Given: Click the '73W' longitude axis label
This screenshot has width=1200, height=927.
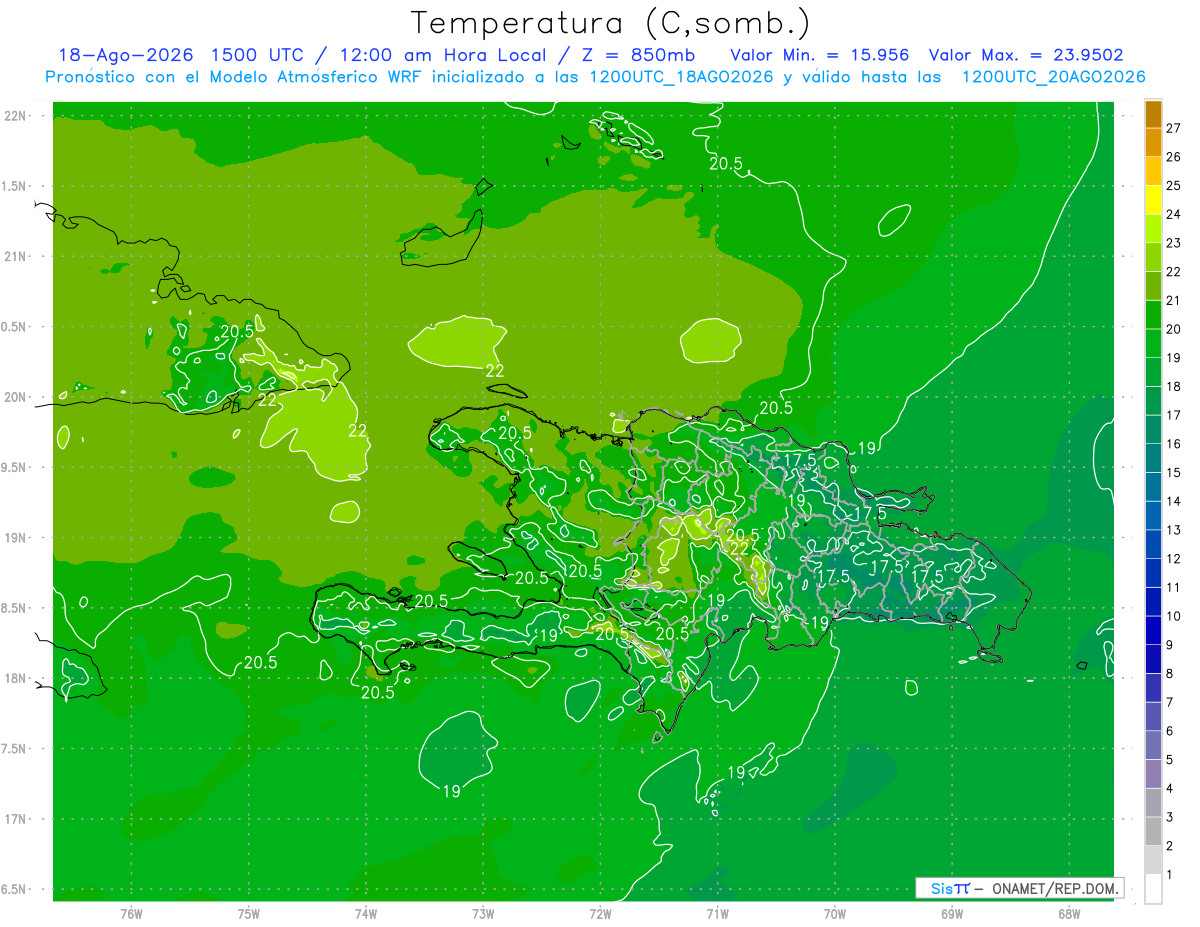Looking at the screenshot, I should tap(483, 913).
